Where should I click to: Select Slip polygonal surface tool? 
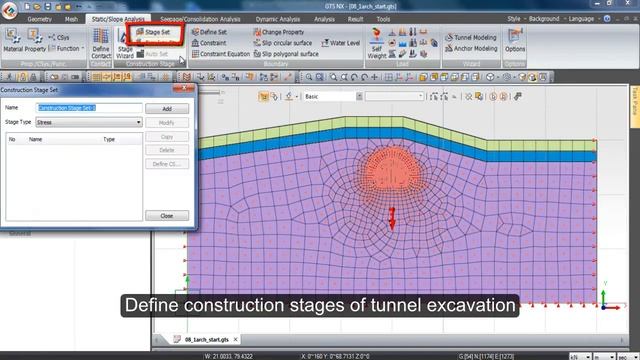286,54
